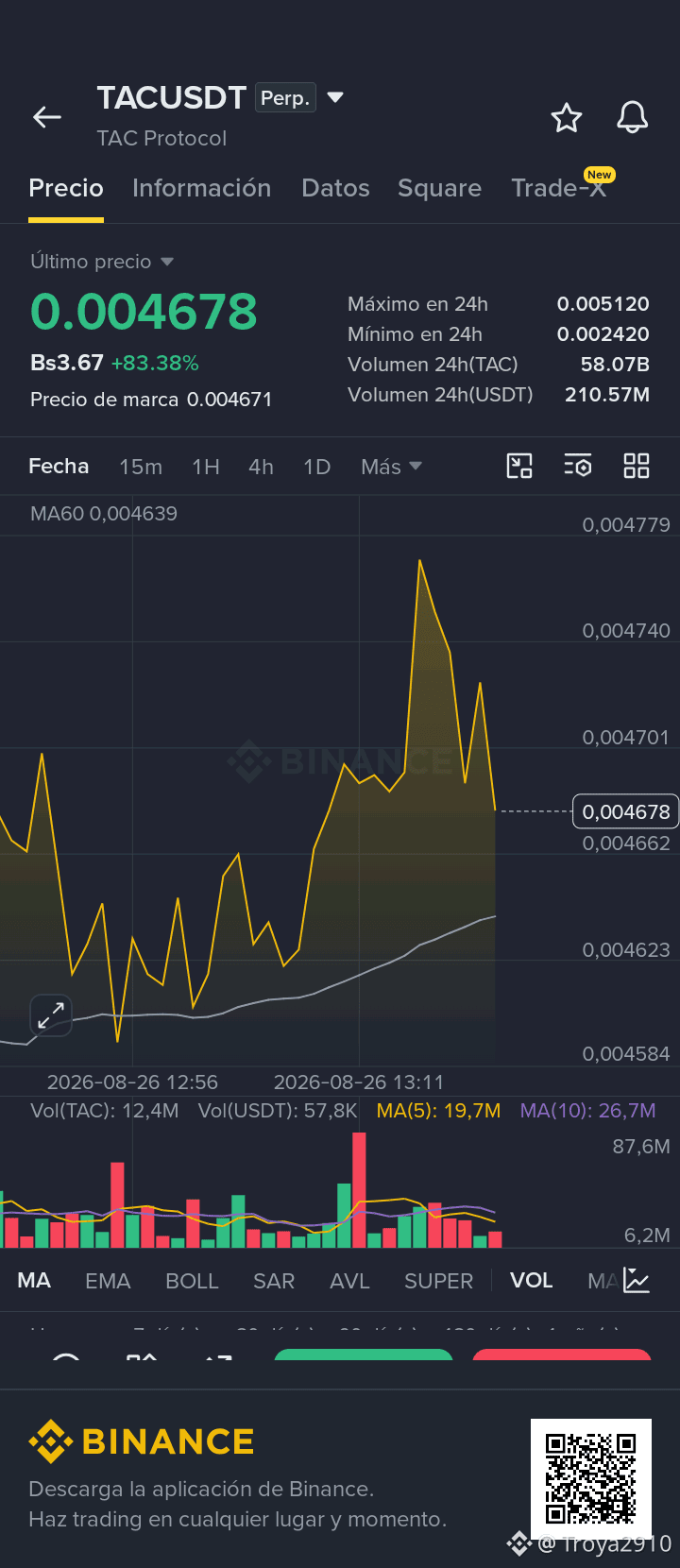The width and height of the screenshot is (680, 1568).
Task: Tap the MA(5): 19,7M volume label
Action: click(x=438, y=1111)
